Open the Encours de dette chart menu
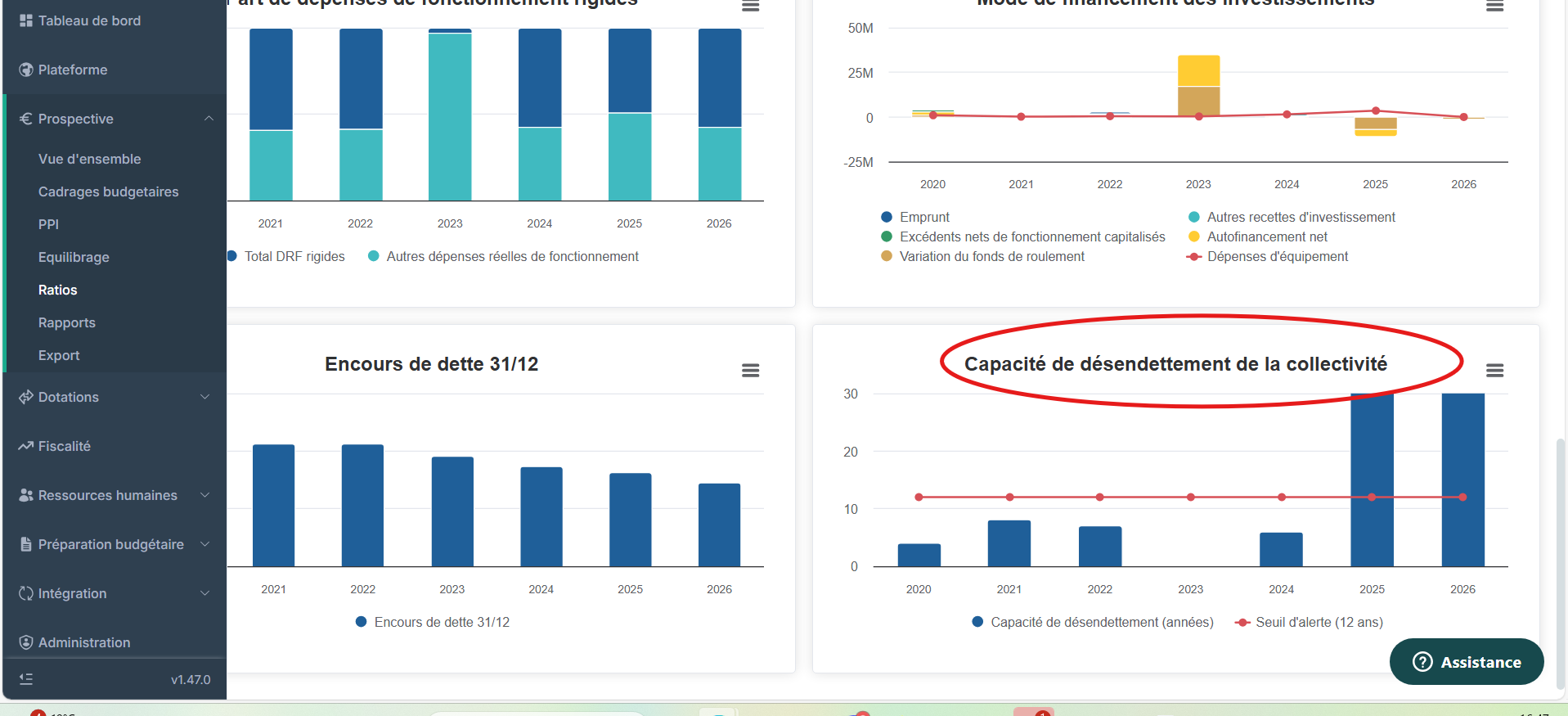Screen dimensions: 1568x716 pyautogui.click(x=750, y=371)
